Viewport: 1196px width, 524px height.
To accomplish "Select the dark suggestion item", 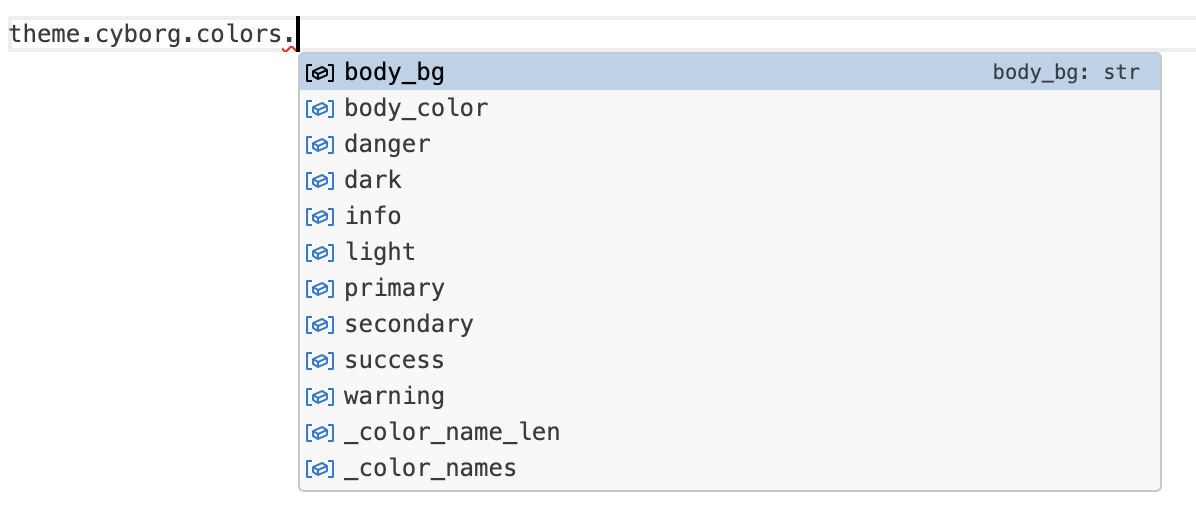I will pos(373,180).
